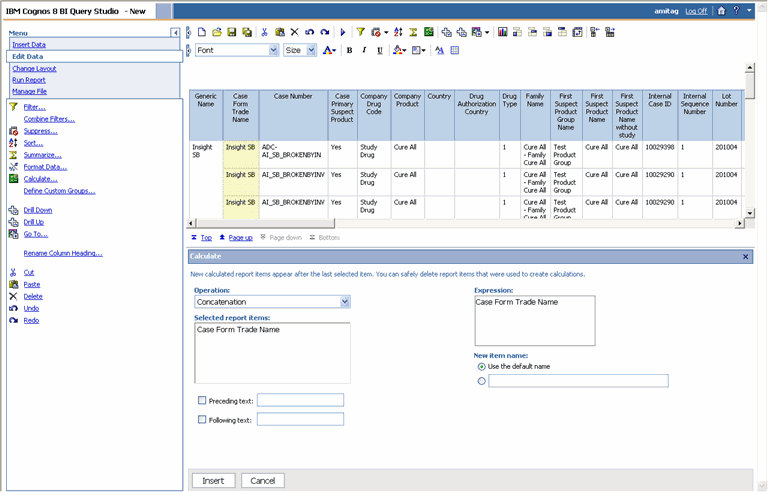Open the Font dropdown
Screen dimensions: 768x492
coord(273,50)
